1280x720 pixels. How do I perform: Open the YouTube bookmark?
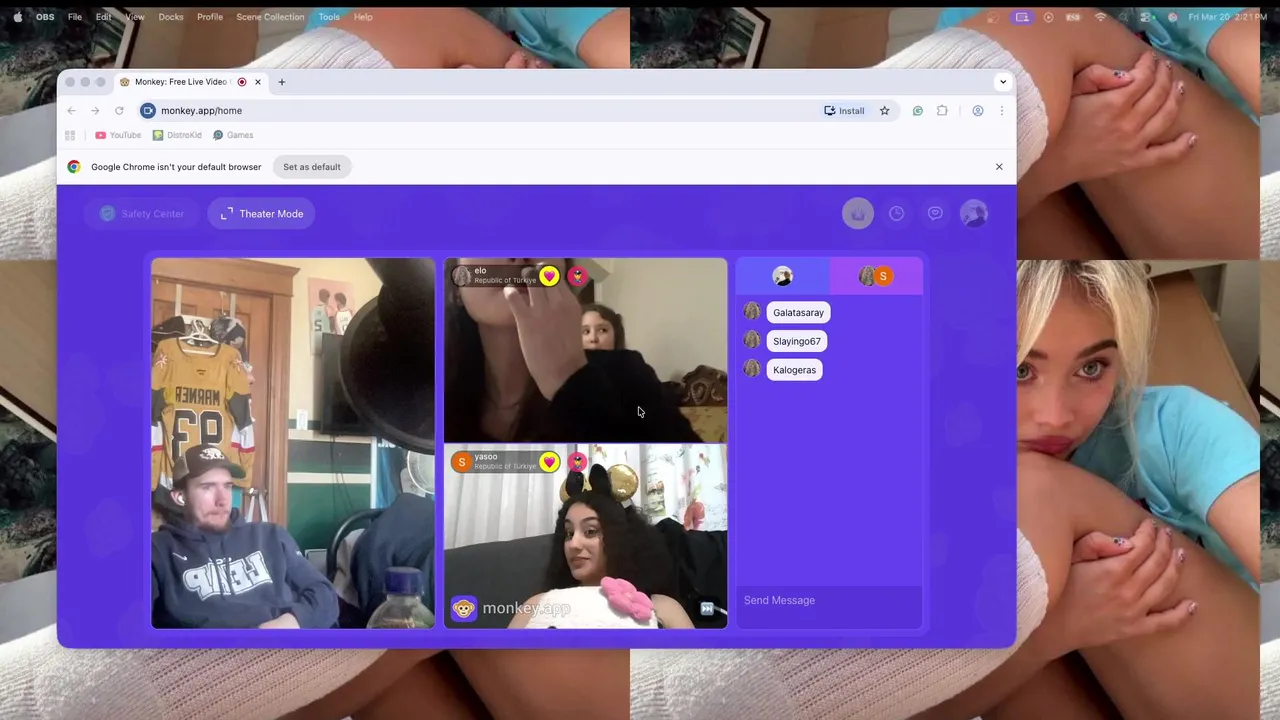(118, 135)
